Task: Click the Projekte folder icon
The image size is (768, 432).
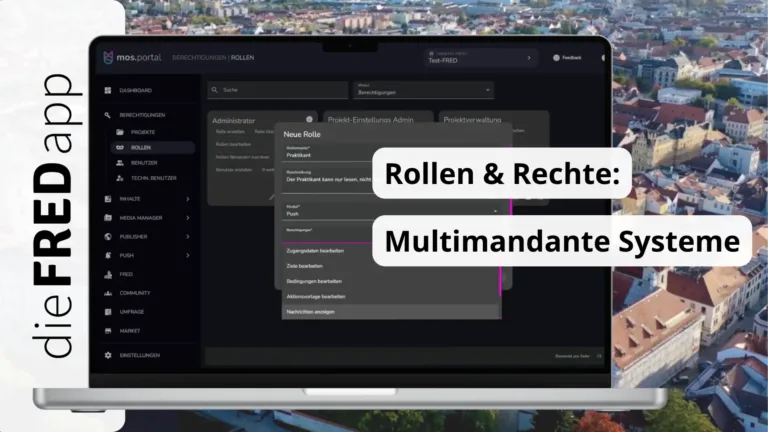Action: 120,132
